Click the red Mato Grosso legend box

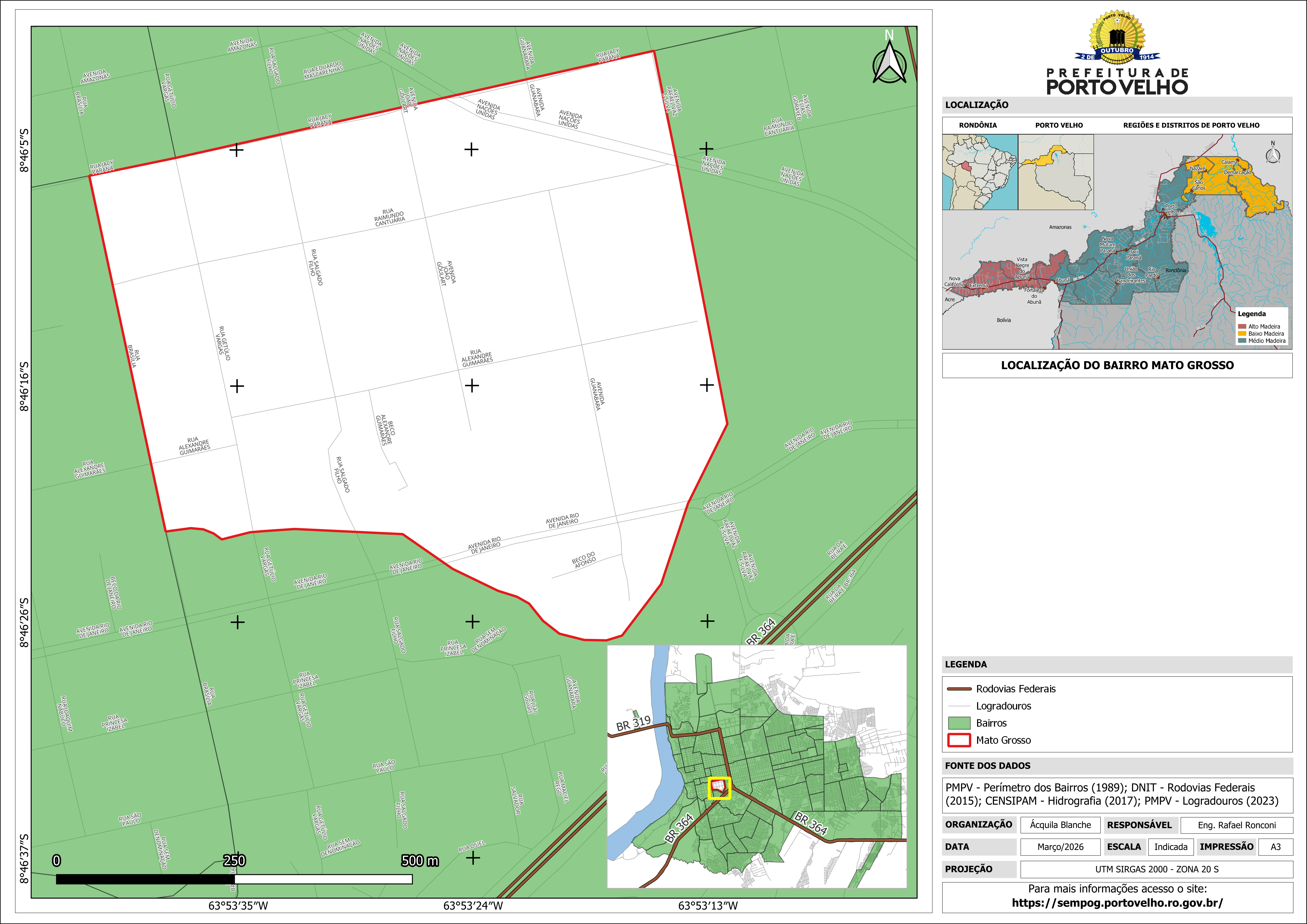(x=959, y=740)
